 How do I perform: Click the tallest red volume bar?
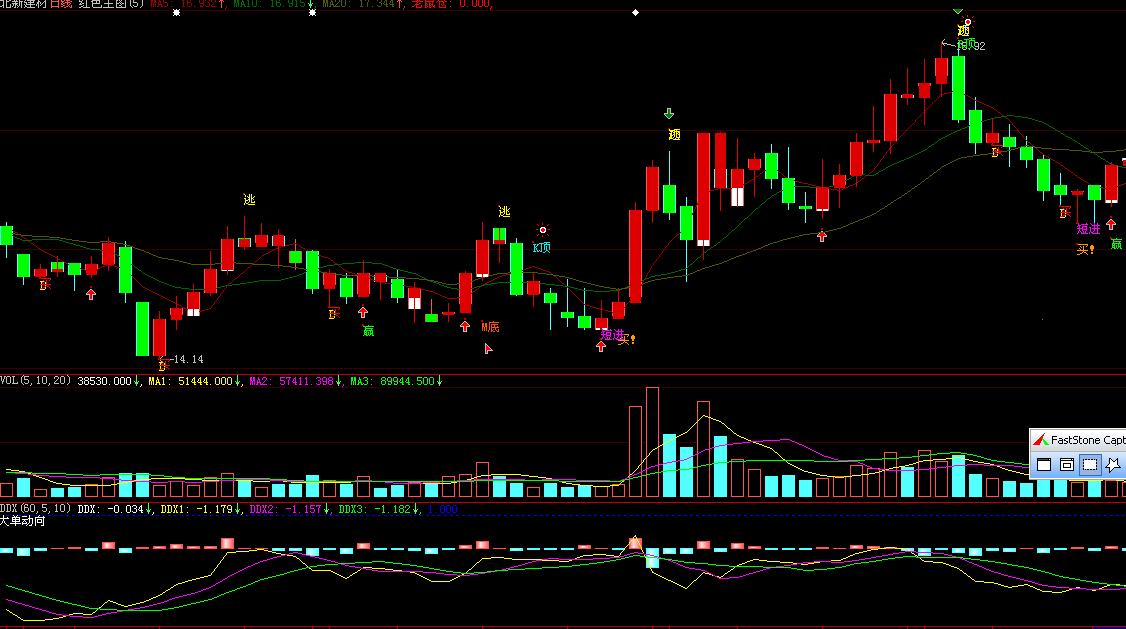(x=652, y=442)
